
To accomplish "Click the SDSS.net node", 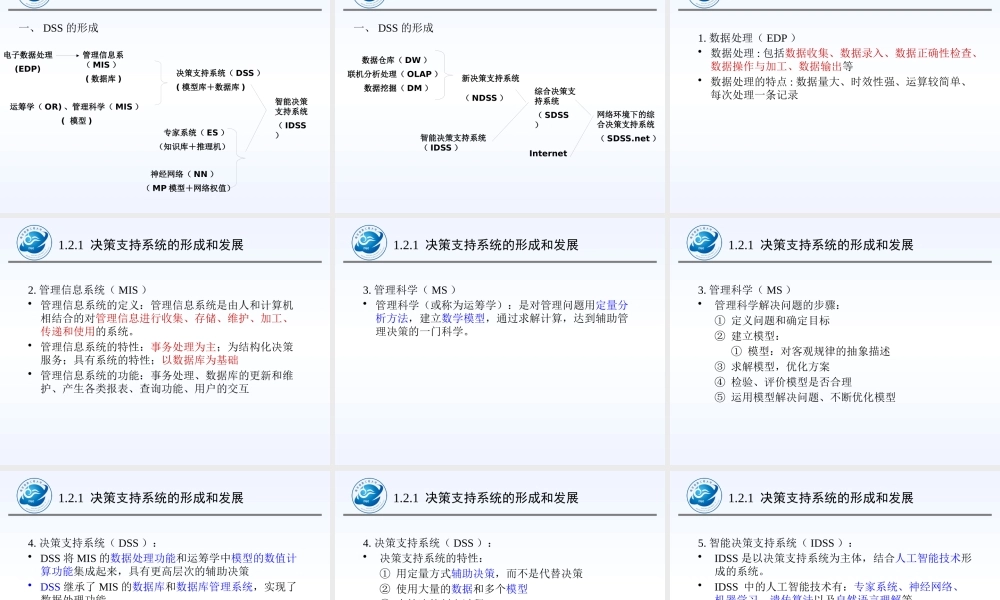I will 626,126.
